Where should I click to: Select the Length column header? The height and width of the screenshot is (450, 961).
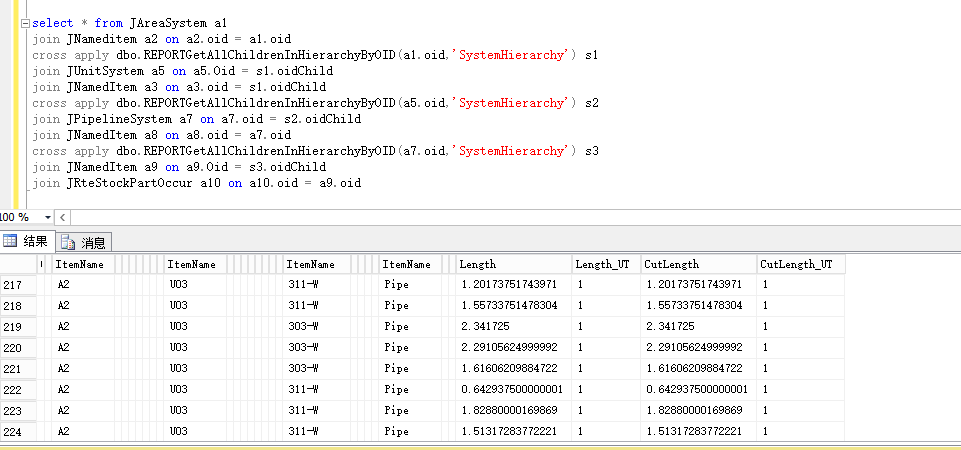point(513,264)
